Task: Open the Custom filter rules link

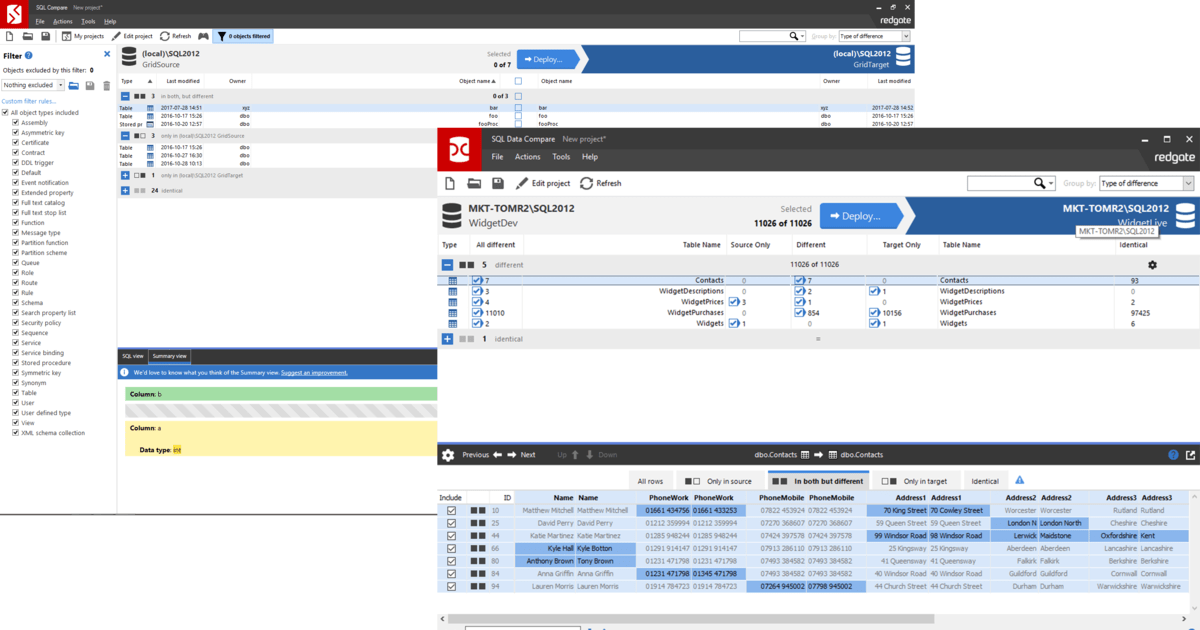Action: (29, 101)
